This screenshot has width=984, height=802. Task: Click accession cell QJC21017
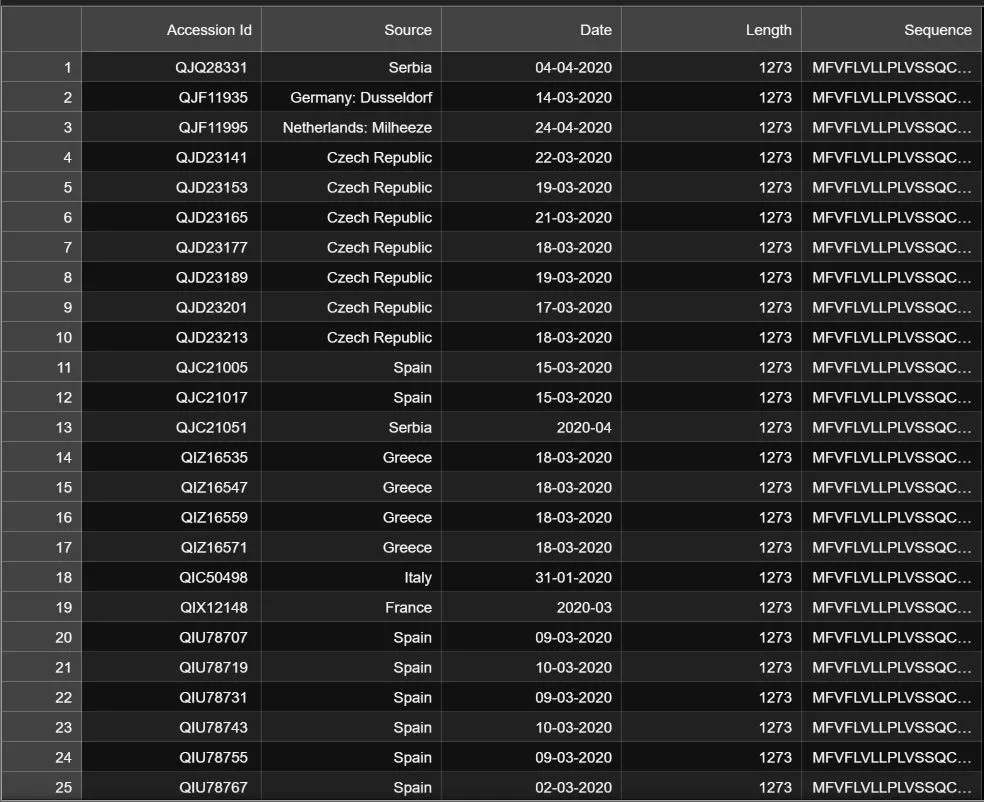pos(171,397)
